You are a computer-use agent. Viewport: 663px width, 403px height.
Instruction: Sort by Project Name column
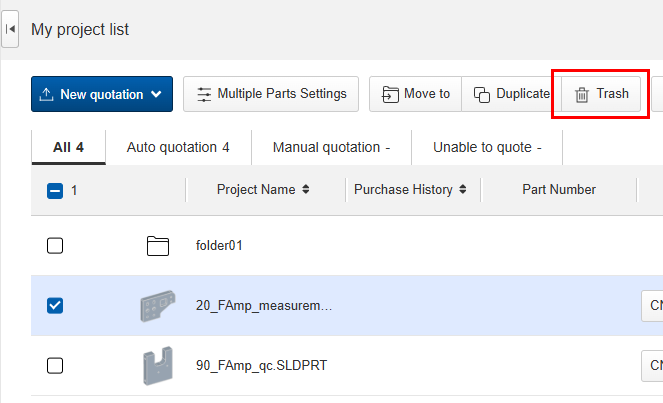click(263, 190)
